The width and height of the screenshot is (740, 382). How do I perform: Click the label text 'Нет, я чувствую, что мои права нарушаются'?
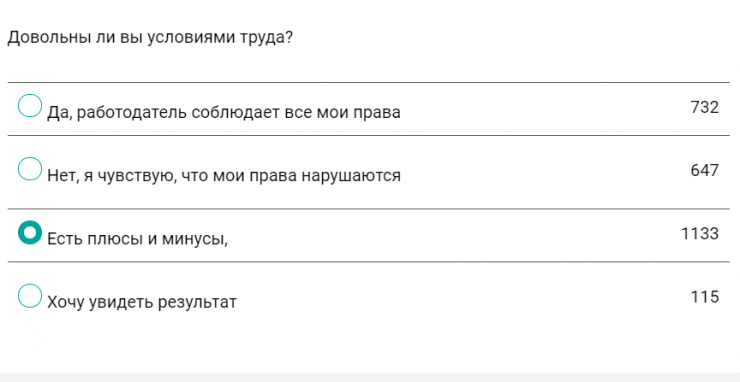coord(224,176)
